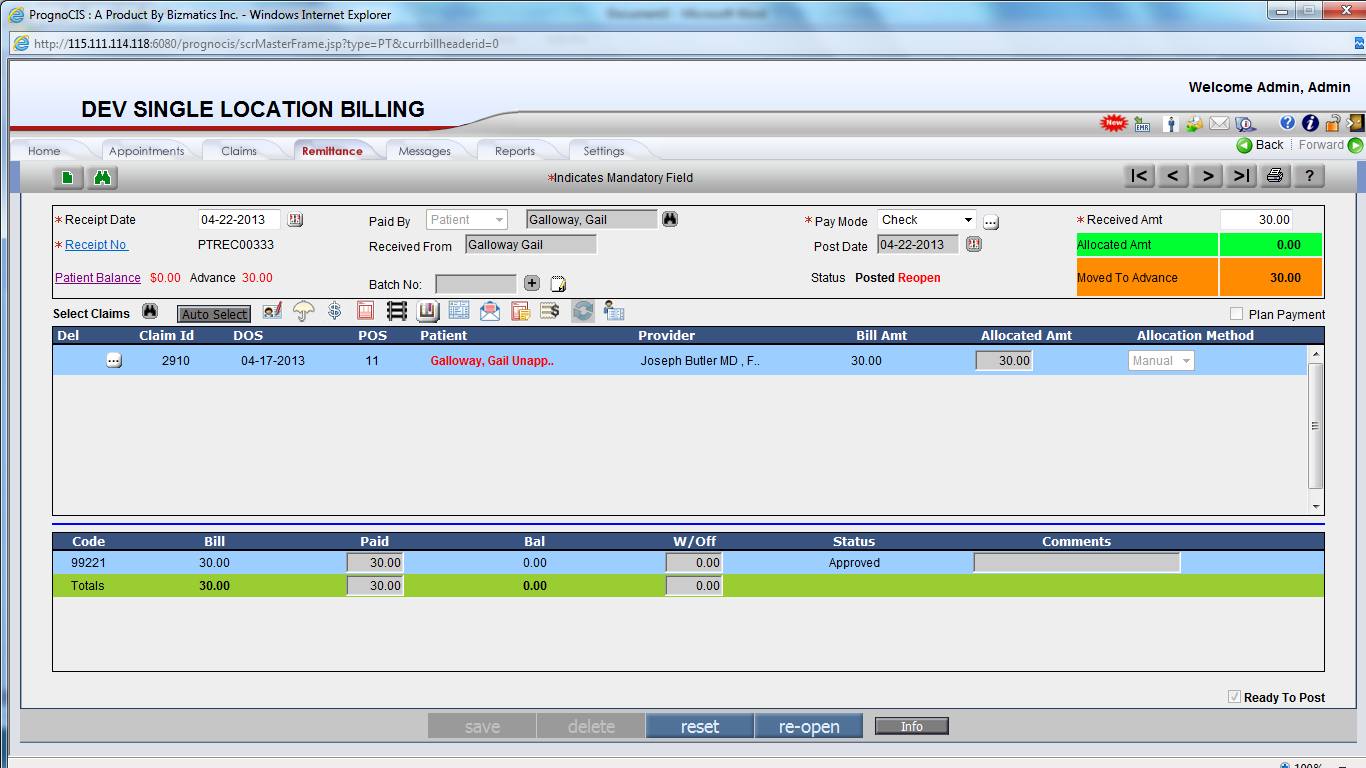Click the re-open button

[809, 727]
